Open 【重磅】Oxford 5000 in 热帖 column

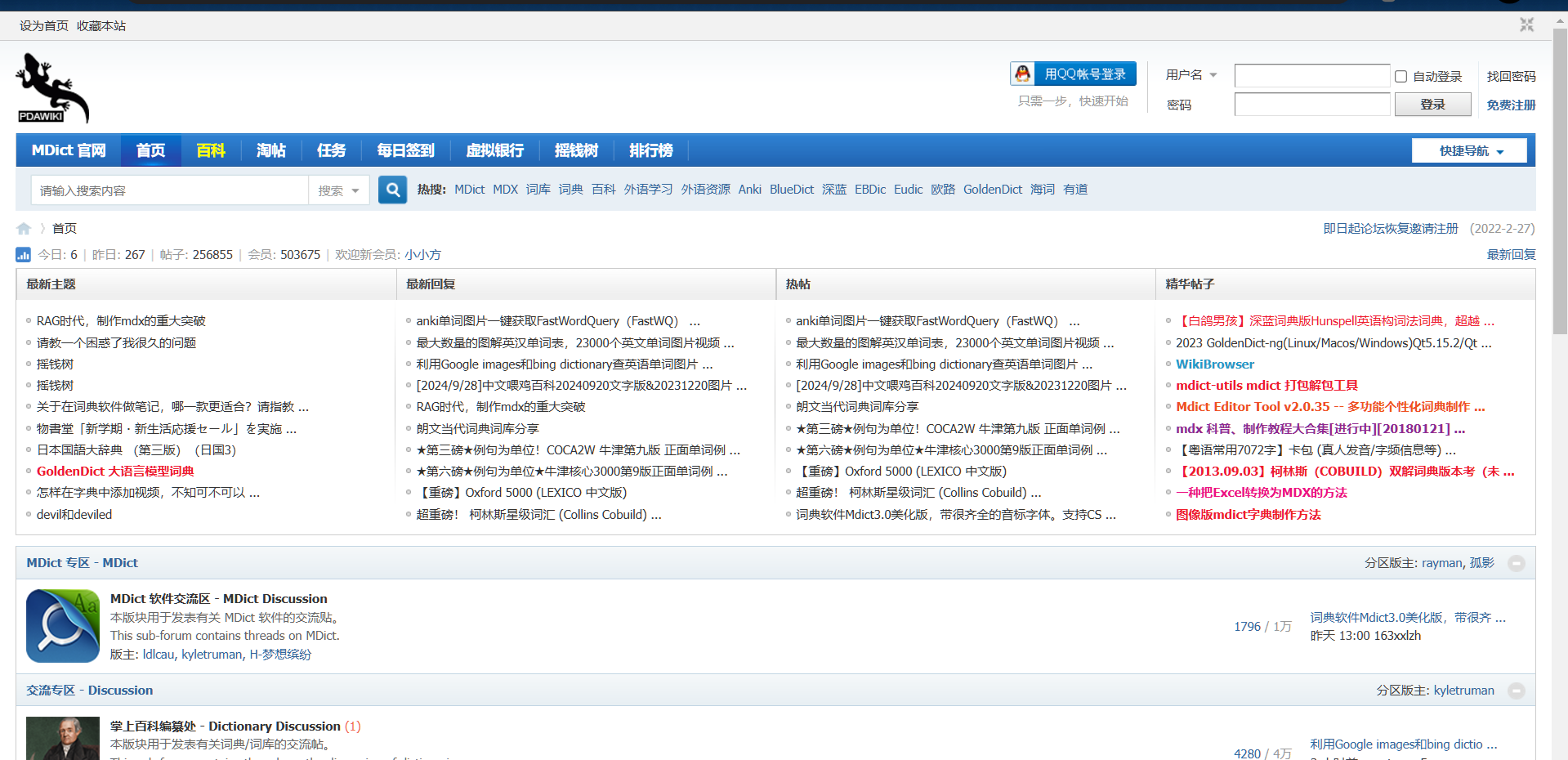coord(901,472)
